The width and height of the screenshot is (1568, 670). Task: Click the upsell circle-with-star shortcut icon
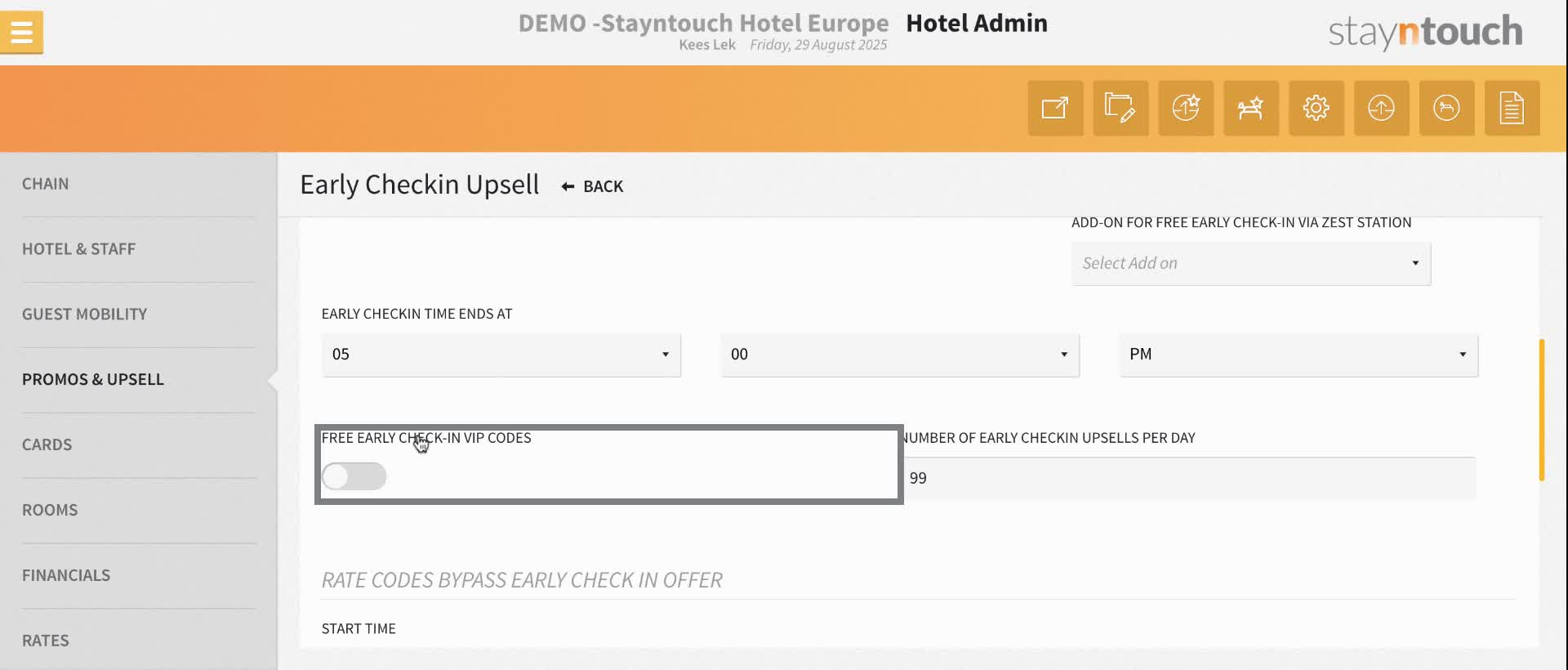tap(1186, 108)
